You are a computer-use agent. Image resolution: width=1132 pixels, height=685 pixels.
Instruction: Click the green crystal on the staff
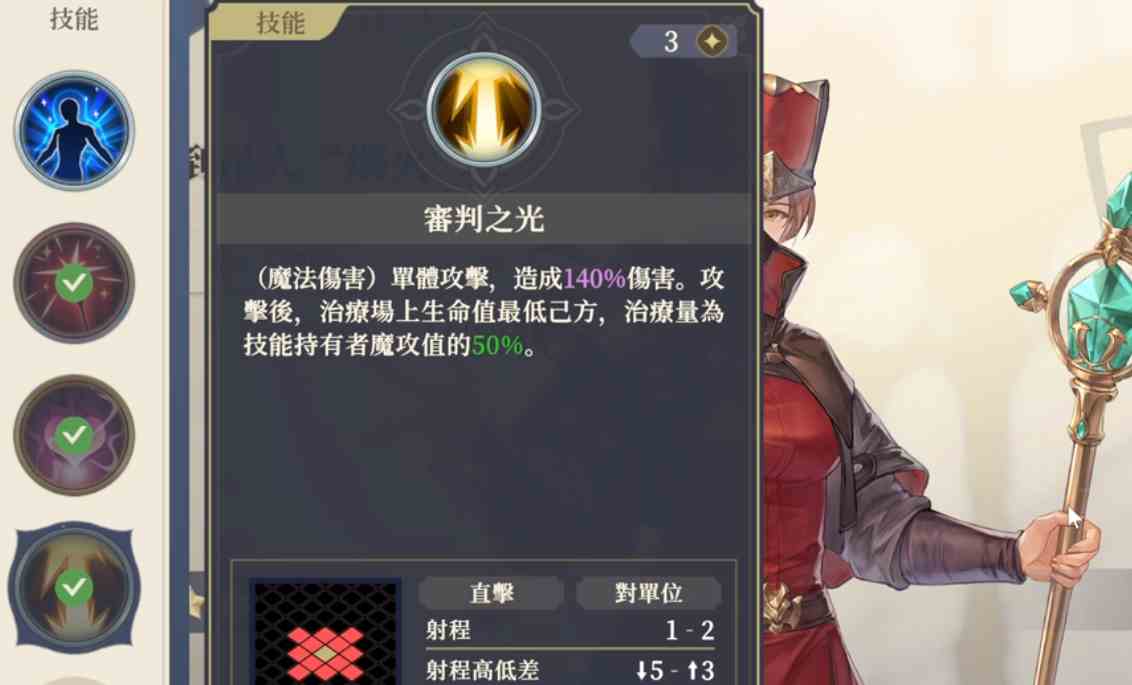pyautogui.click(x=1100, y=309)
